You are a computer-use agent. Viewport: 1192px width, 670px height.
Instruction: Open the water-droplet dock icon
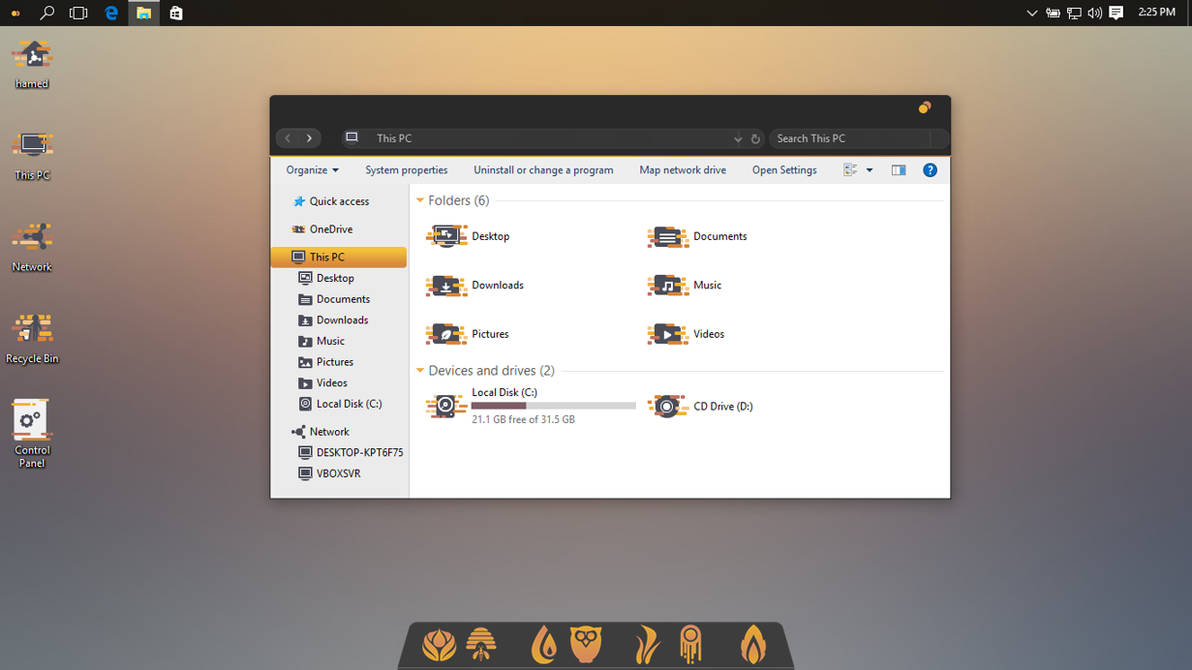click(543, 645)
